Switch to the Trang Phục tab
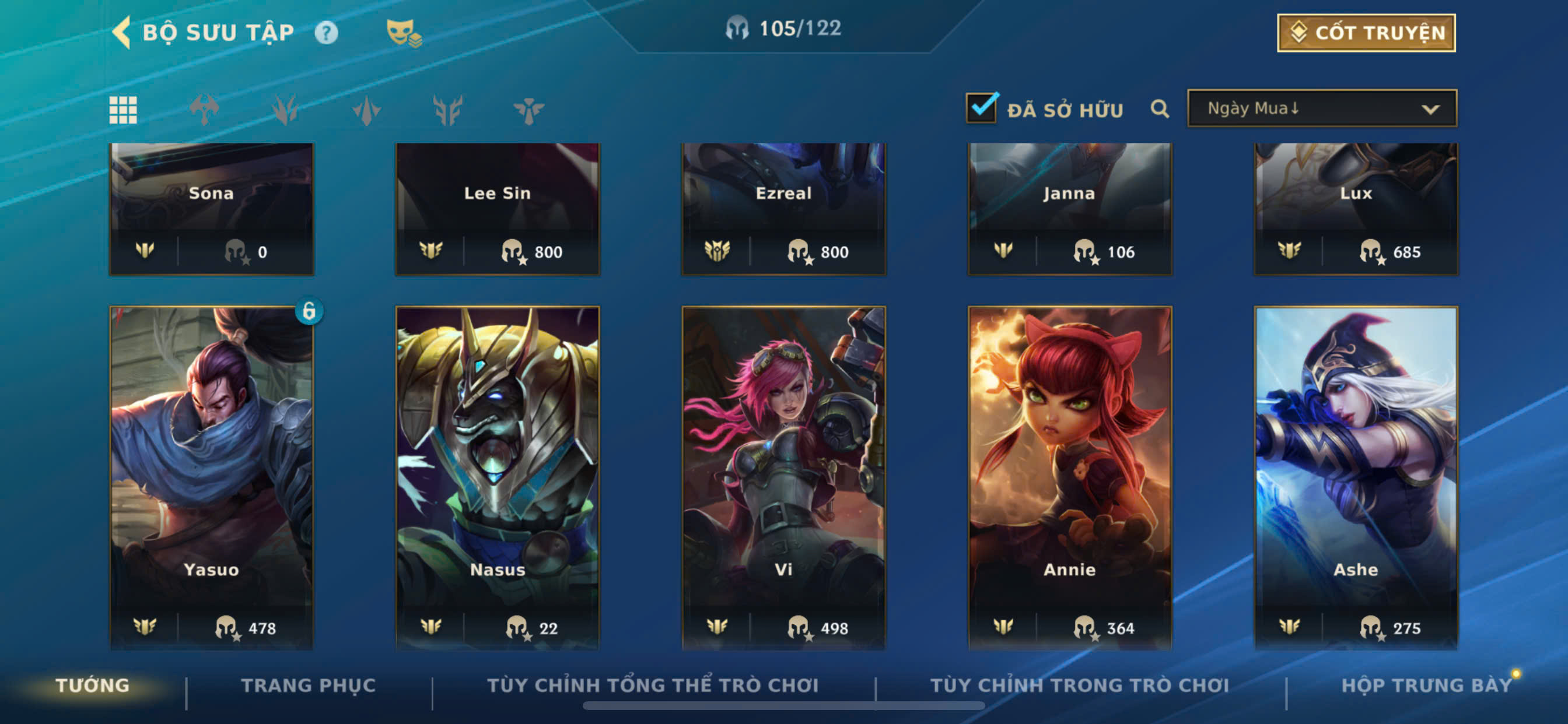The height and width of the screenshot is (724, 1568). 309,685
